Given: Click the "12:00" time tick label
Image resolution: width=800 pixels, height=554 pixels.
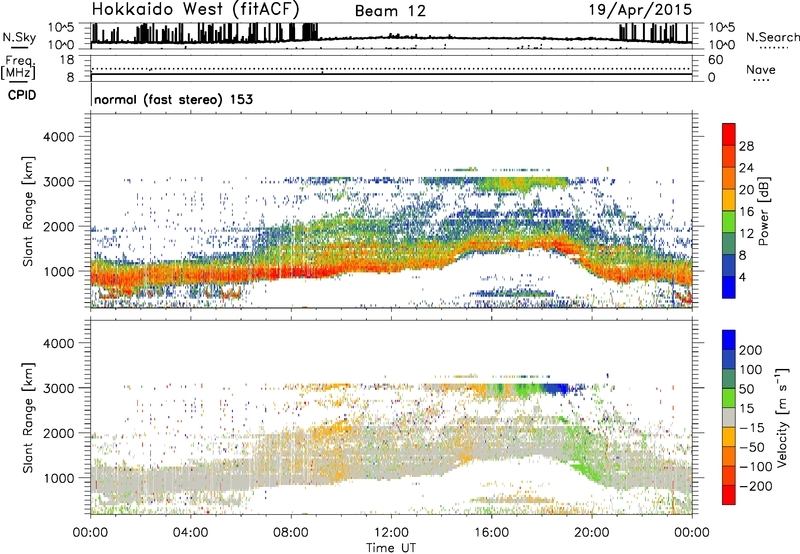Looking at the screenshot, I should click(x=391, y=533).
